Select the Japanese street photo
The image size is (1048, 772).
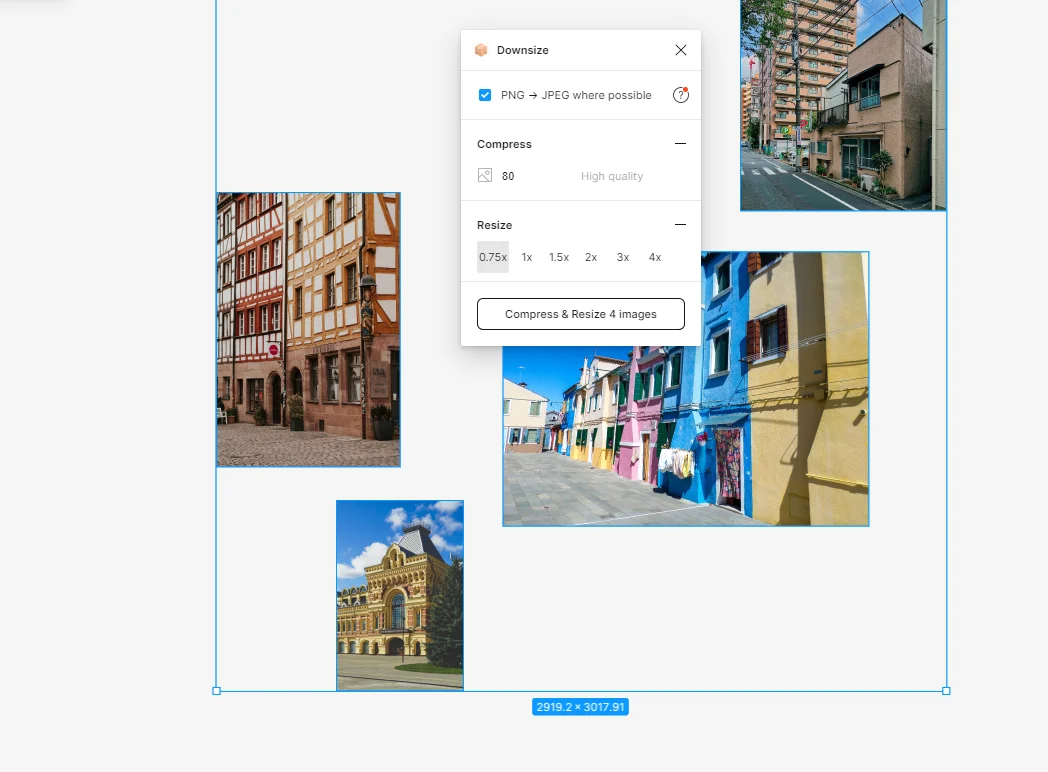842,105
